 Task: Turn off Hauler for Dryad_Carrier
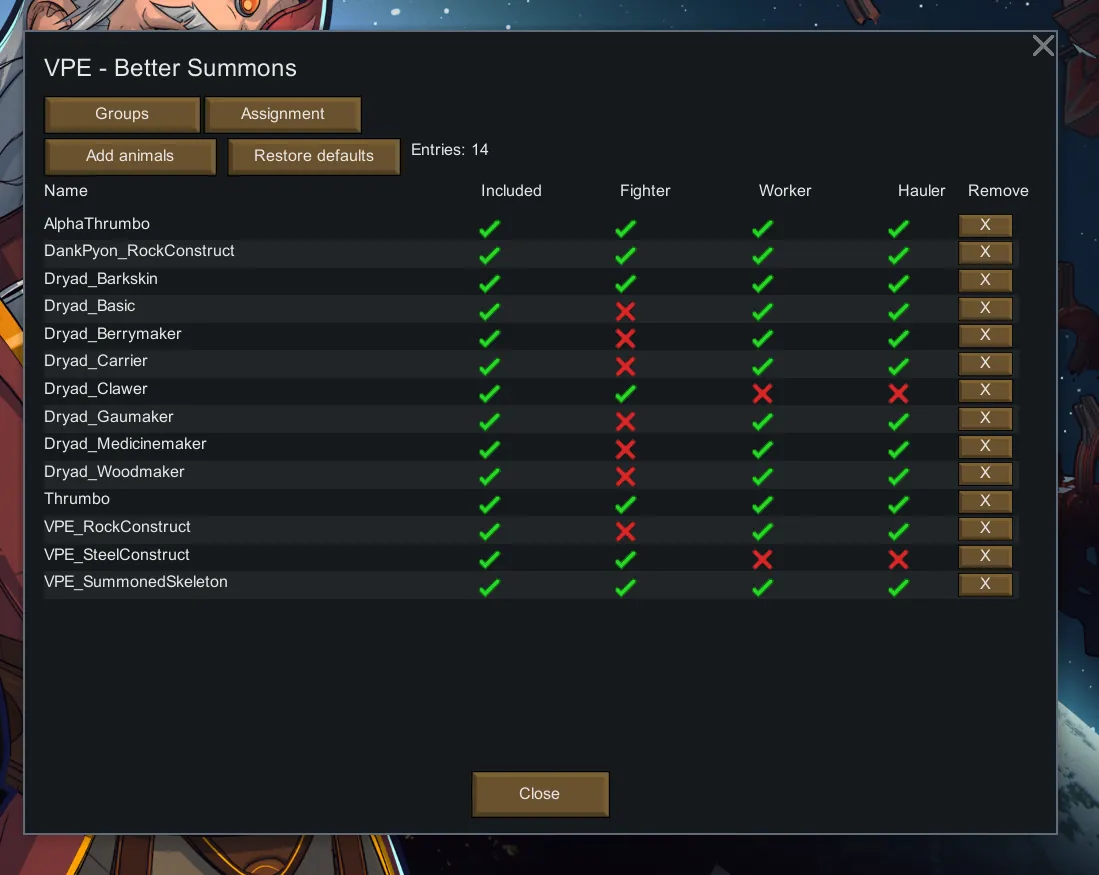[899, 367]
